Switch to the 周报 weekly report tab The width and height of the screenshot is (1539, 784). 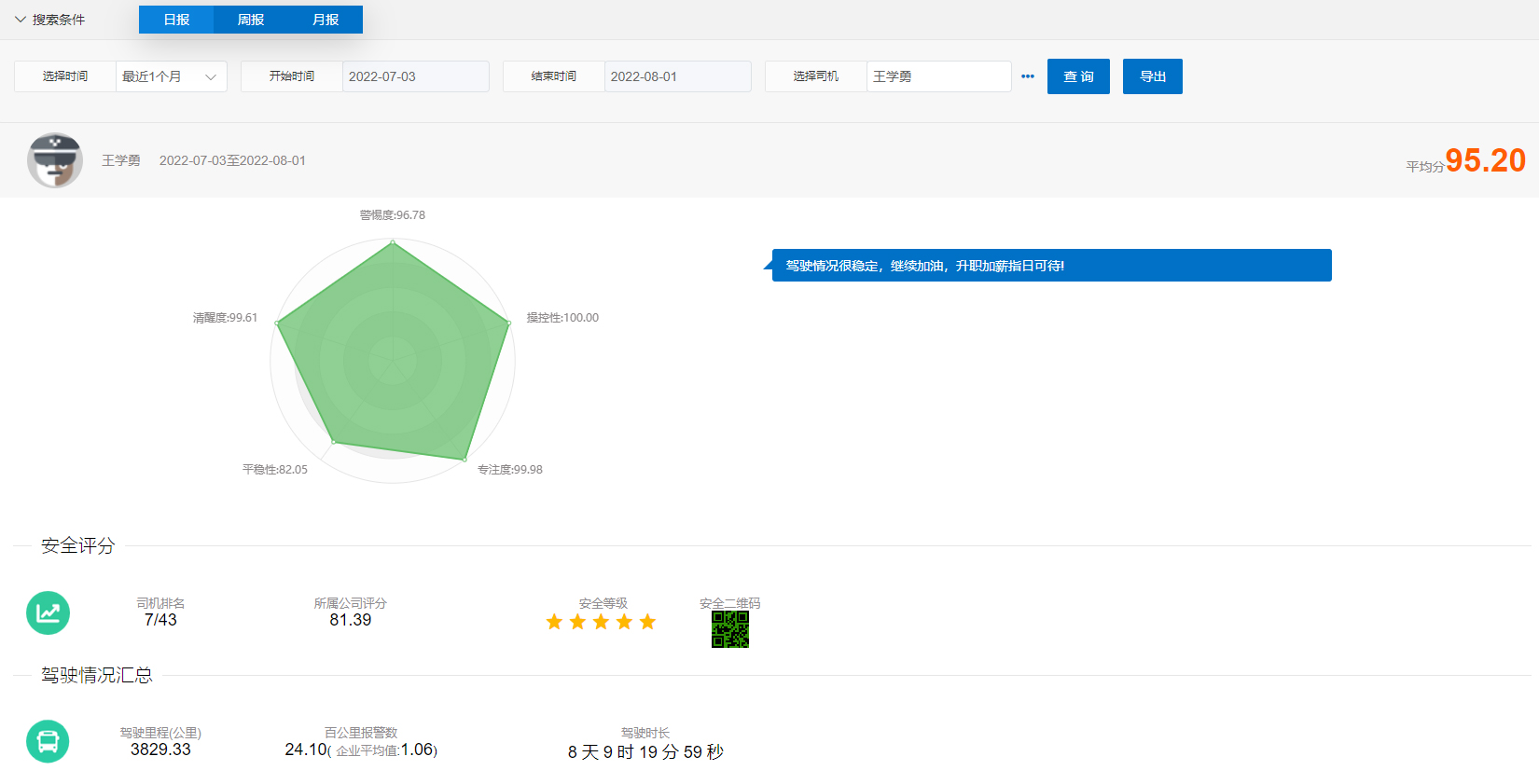251,20
